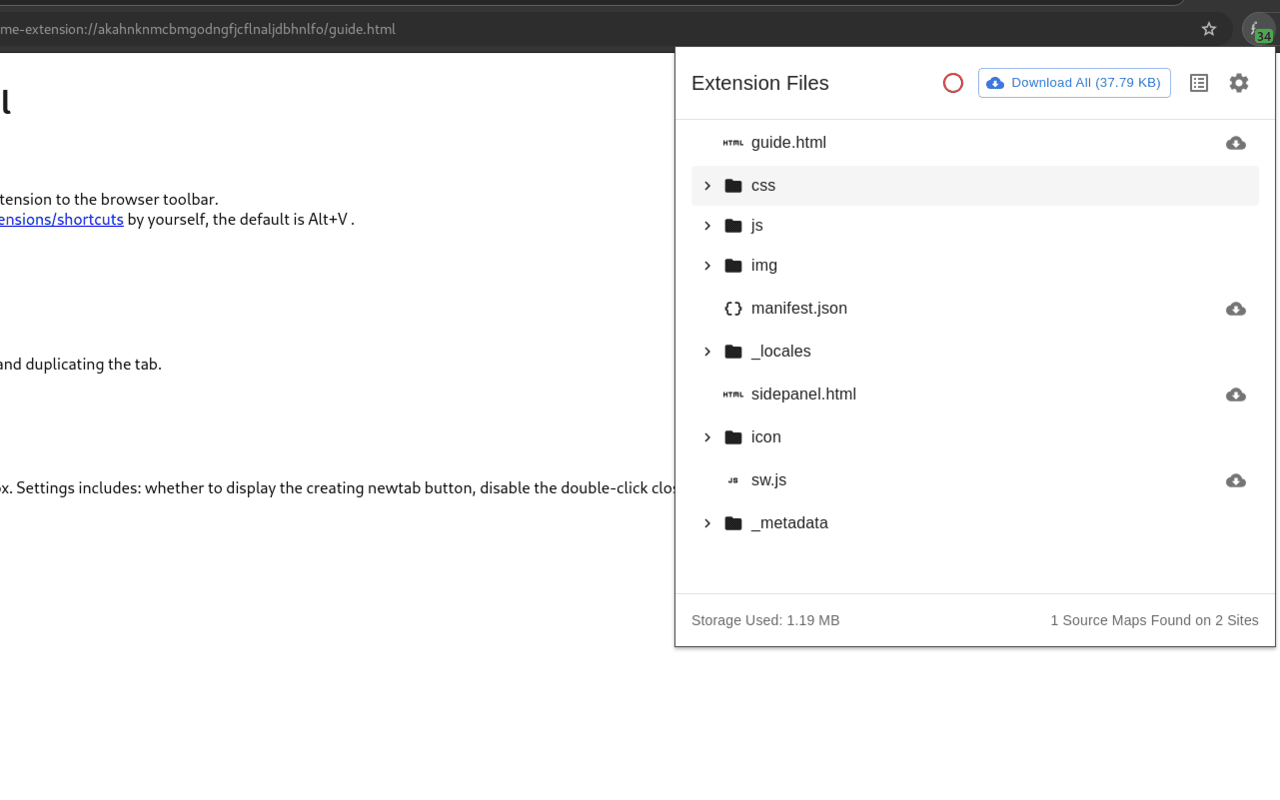Screen dimensions: 1280x800
Task: Expand the css folder
Action: click(x=708, y=186)
